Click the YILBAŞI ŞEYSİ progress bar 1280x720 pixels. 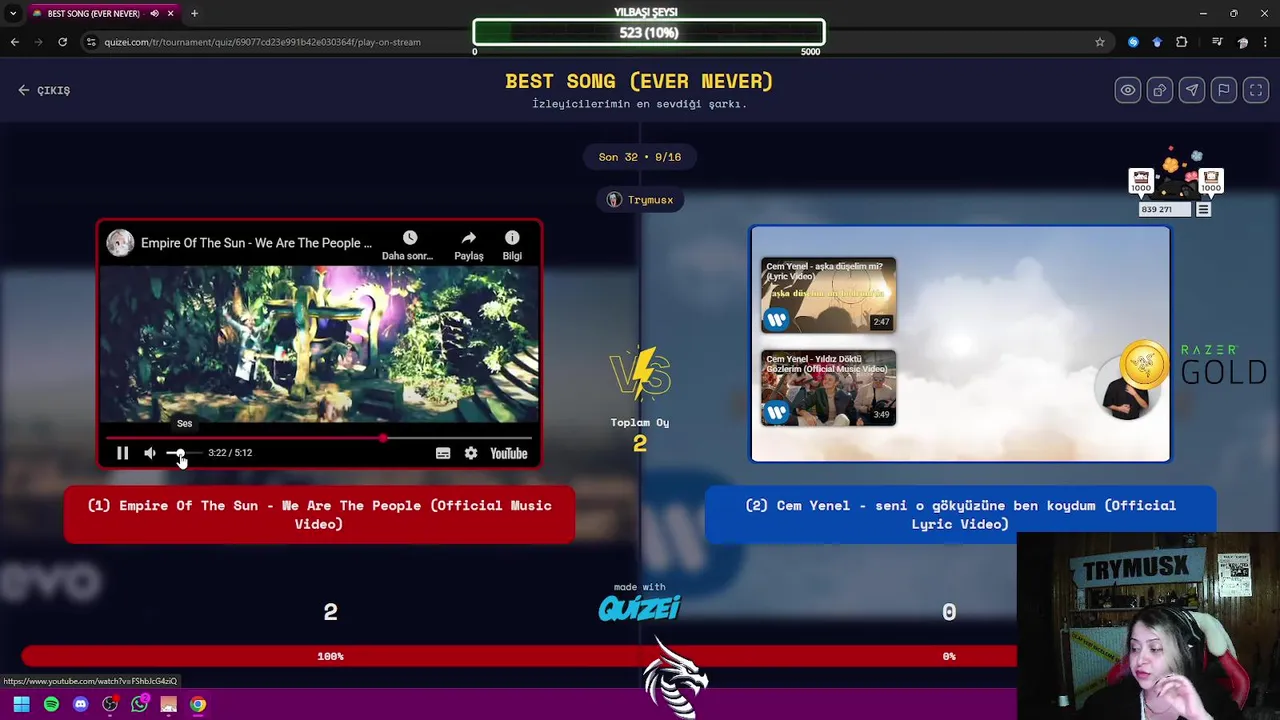[x=649, y=33]
